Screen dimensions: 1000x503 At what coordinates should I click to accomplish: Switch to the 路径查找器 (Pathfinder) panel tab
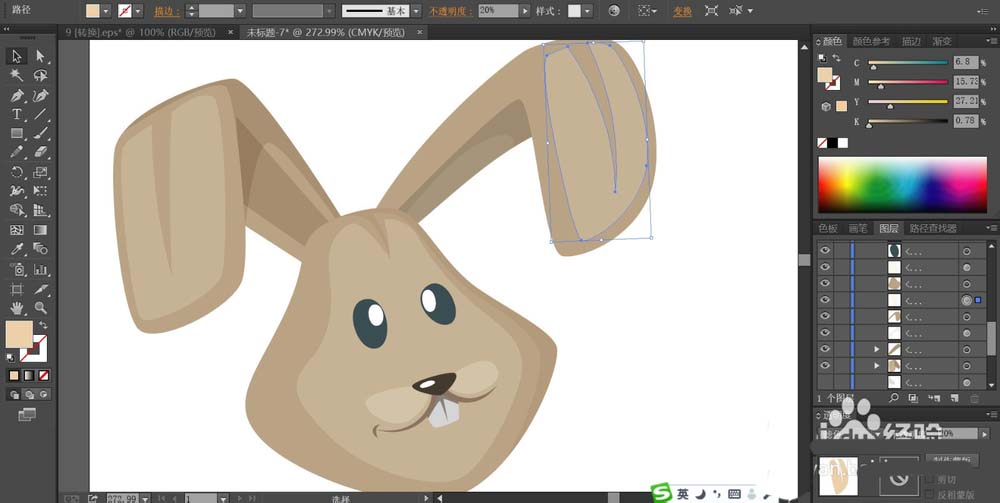(x=933, y=229)
